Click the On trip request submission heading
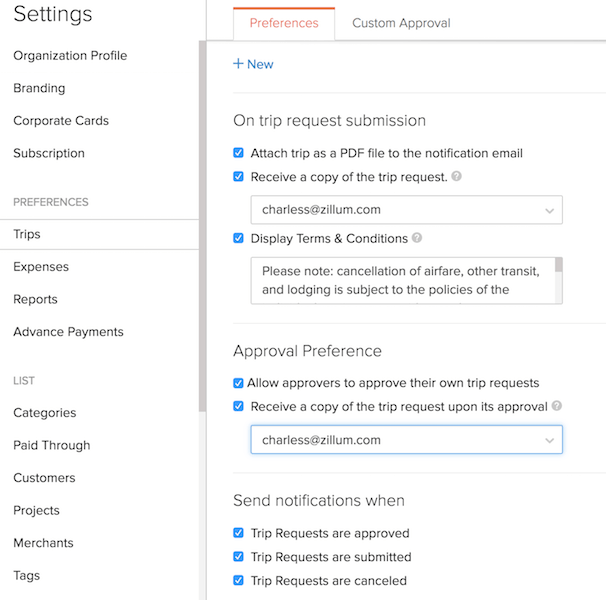 click(x=329, y=121)
